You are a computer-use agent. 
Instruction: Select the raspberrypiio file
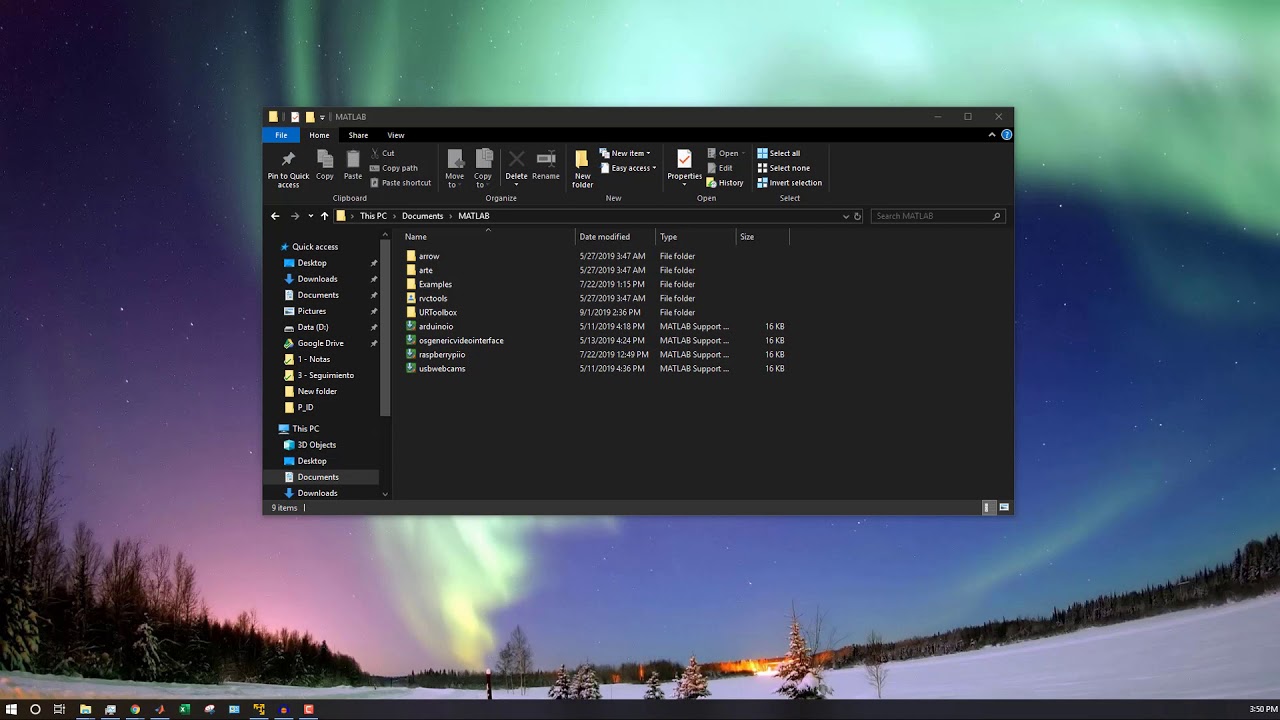coord(442,354)
